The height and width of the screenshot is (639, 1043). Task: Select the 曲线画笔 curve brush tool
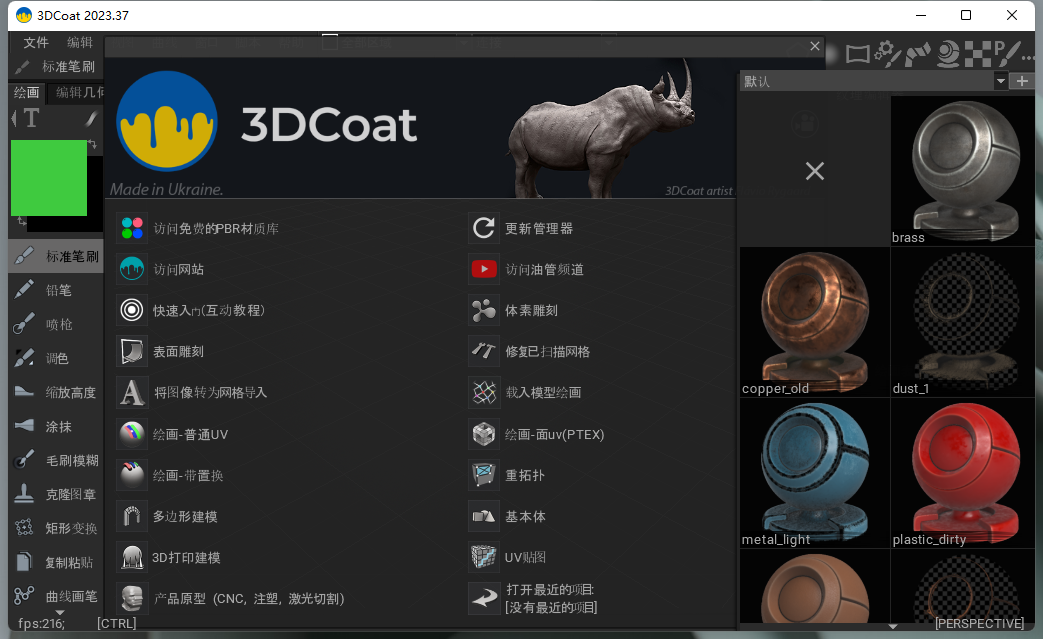pos(56,596)
